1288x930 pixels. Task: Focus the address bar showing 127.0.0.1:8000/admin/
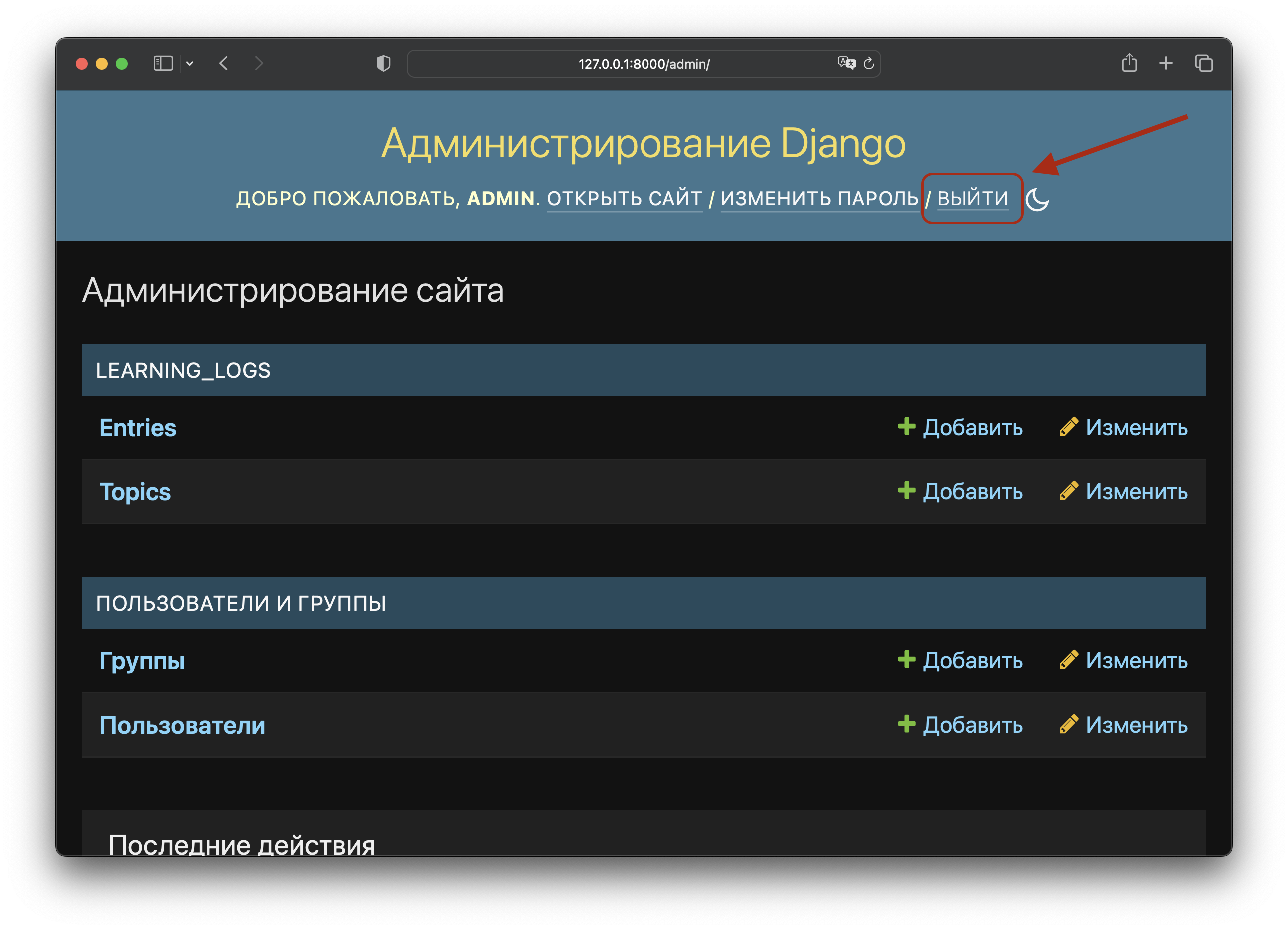point(644,64)
